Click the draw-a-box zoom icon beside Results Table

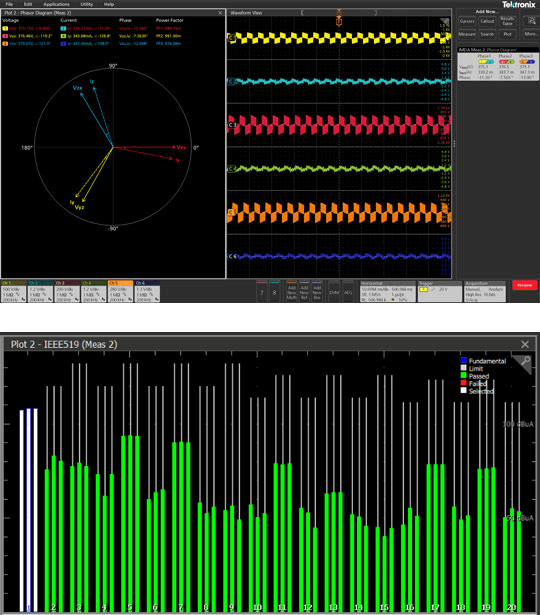pyautogui.click(x=531, y=21)
